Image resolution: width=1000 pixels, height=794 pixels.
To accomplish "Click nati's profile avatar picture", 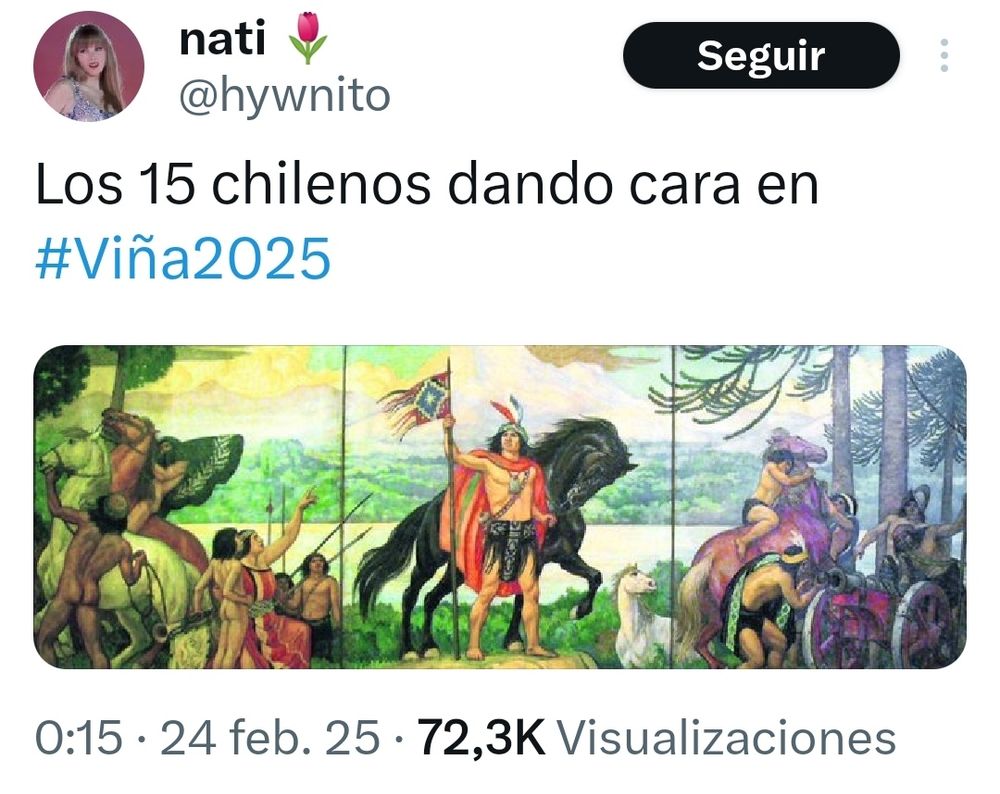I will click(x=89, y=66).
